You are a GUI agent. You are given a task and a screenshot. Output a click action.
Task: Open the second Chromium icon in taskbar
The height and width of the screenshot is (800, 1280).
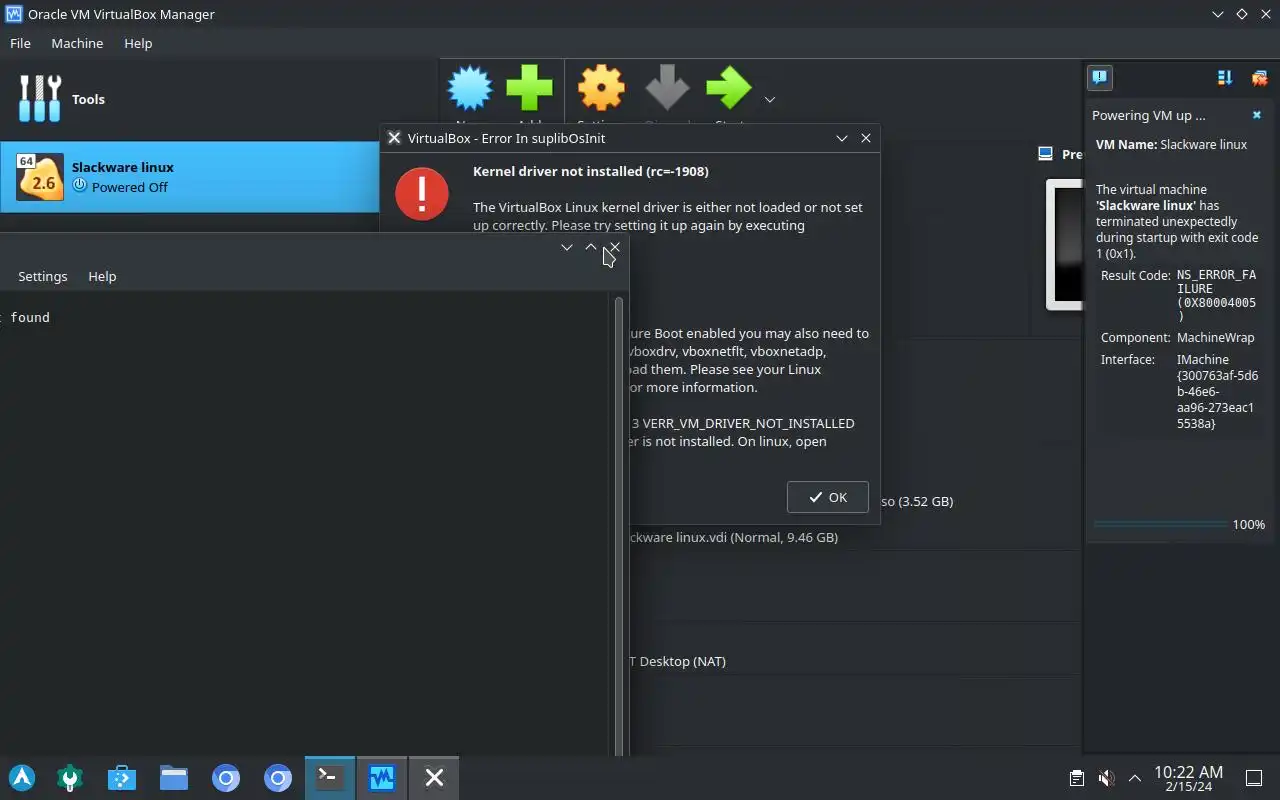coord(278,778)
